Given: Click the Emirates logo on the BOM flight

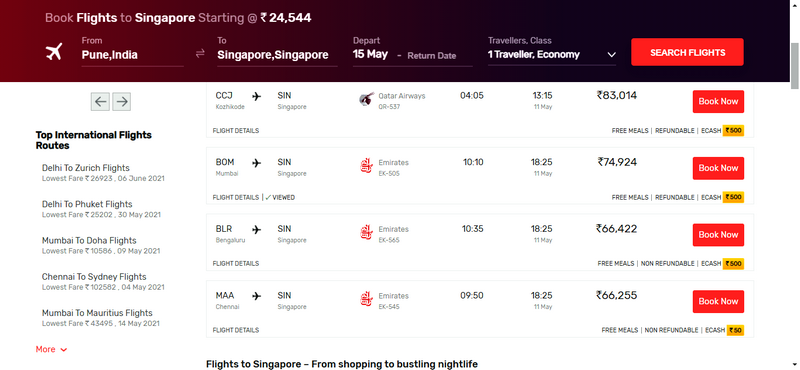Looking at the screenshot, I should click(x=366, y=167).
